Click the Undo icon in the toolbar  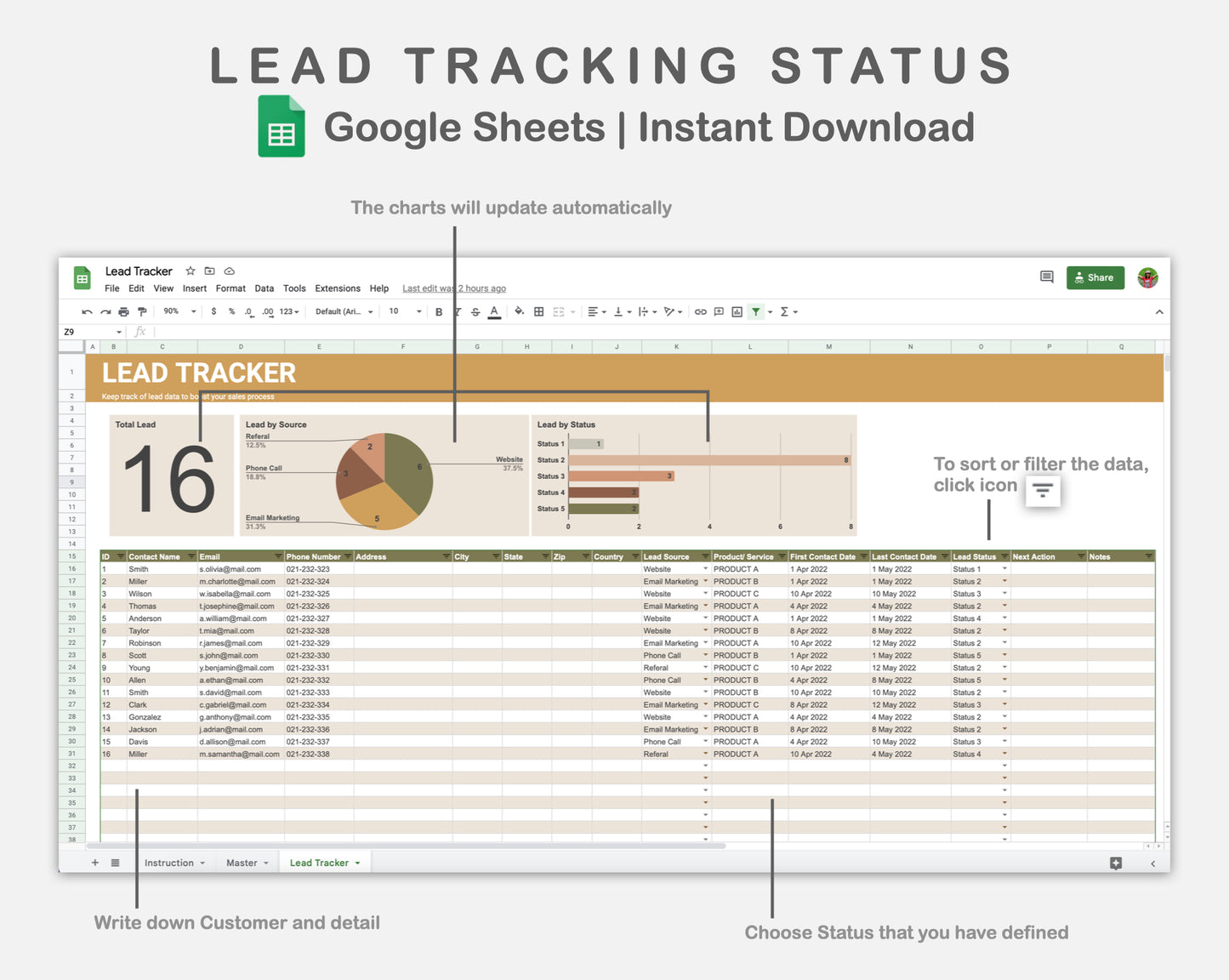87,311
